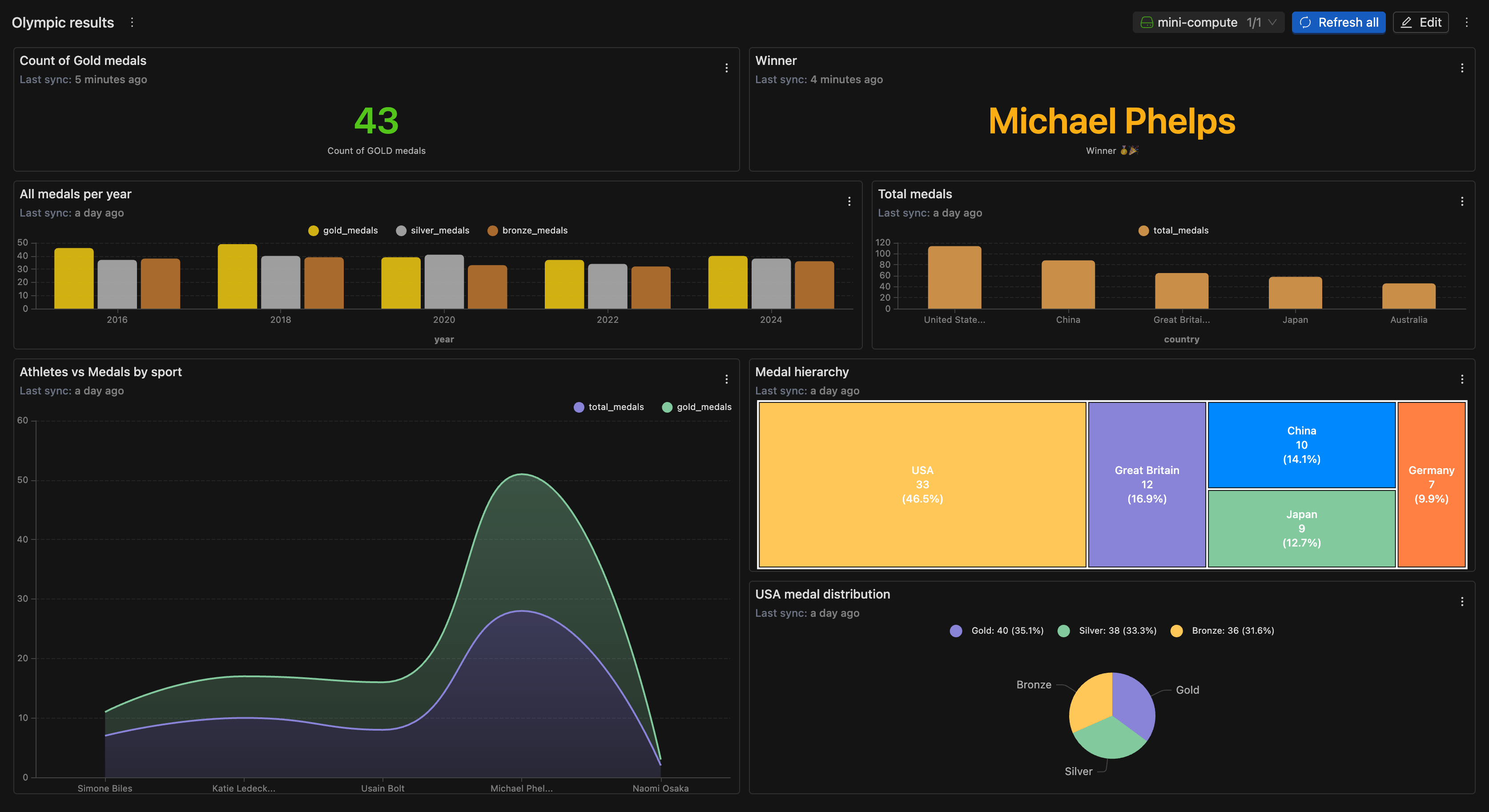
Task: Open the All medals per year chart menu
Action: point(850,201)
